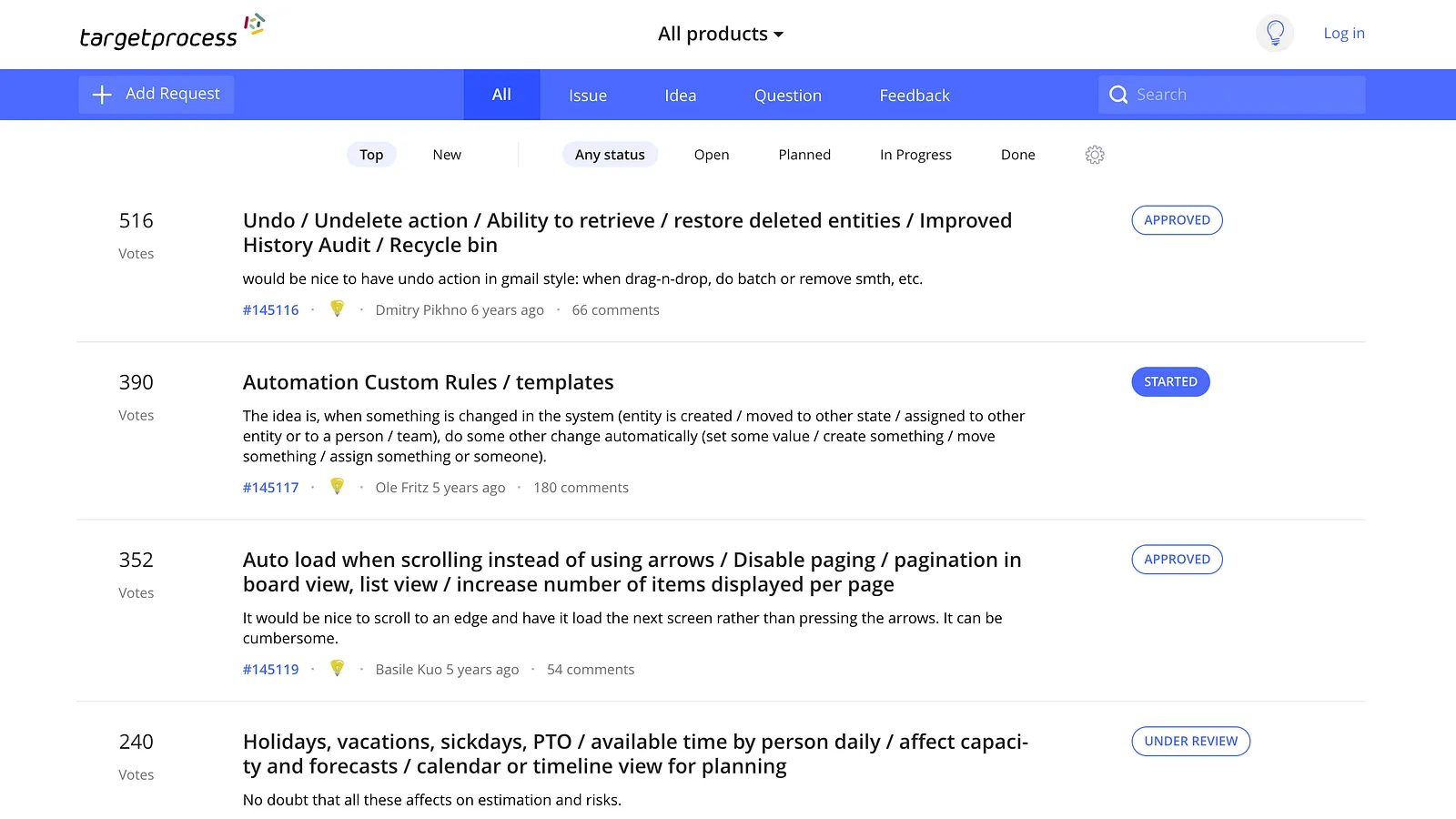Click the STARTED status badge
This screenshot has width=1456, height=819.
(1170, 382)
